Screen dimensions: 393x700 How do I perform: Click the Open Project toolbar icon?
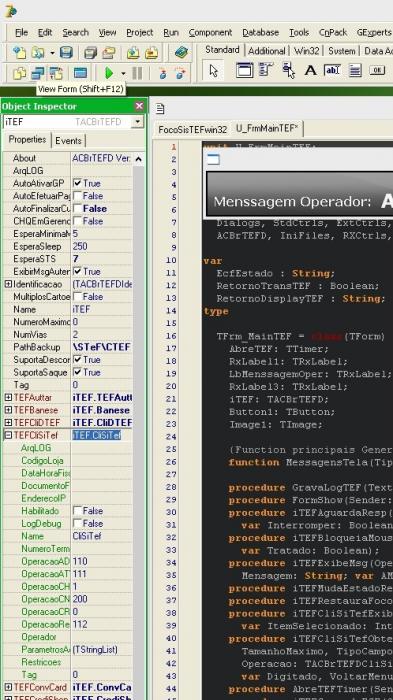point(109,53)
